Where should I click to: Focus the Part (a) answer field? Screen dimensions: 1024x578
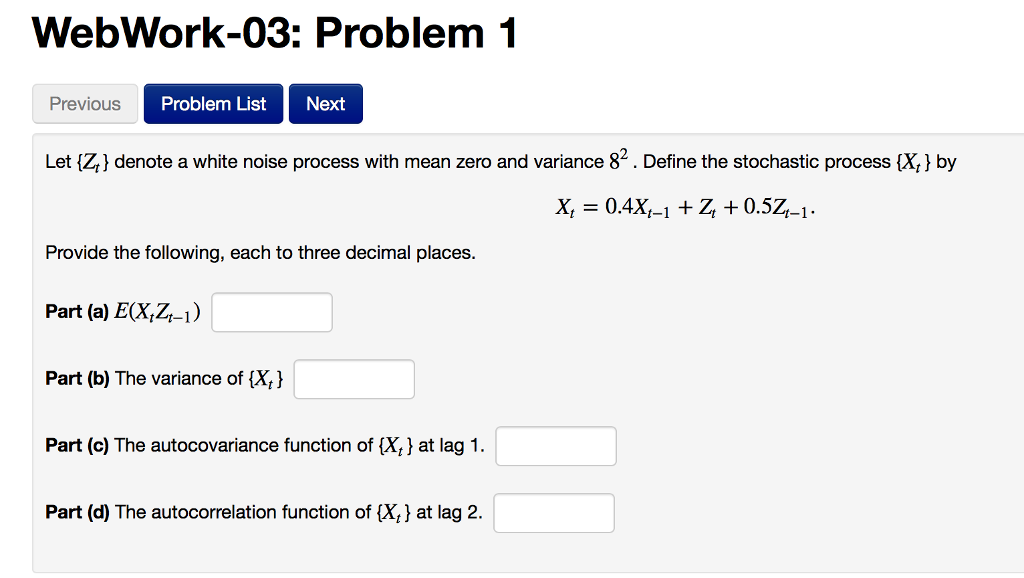point(272,312)
